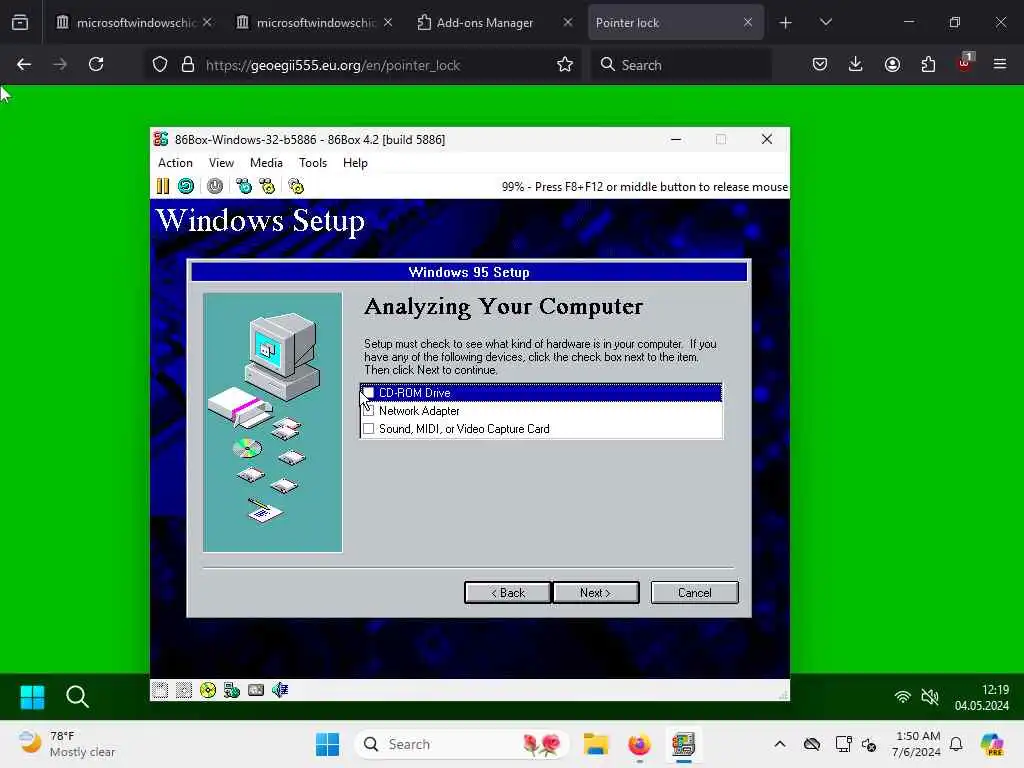Viewport: 1024px width, 768px height.
Task: Click the gray cartridge status bar icon
Action: pos(256,690)
